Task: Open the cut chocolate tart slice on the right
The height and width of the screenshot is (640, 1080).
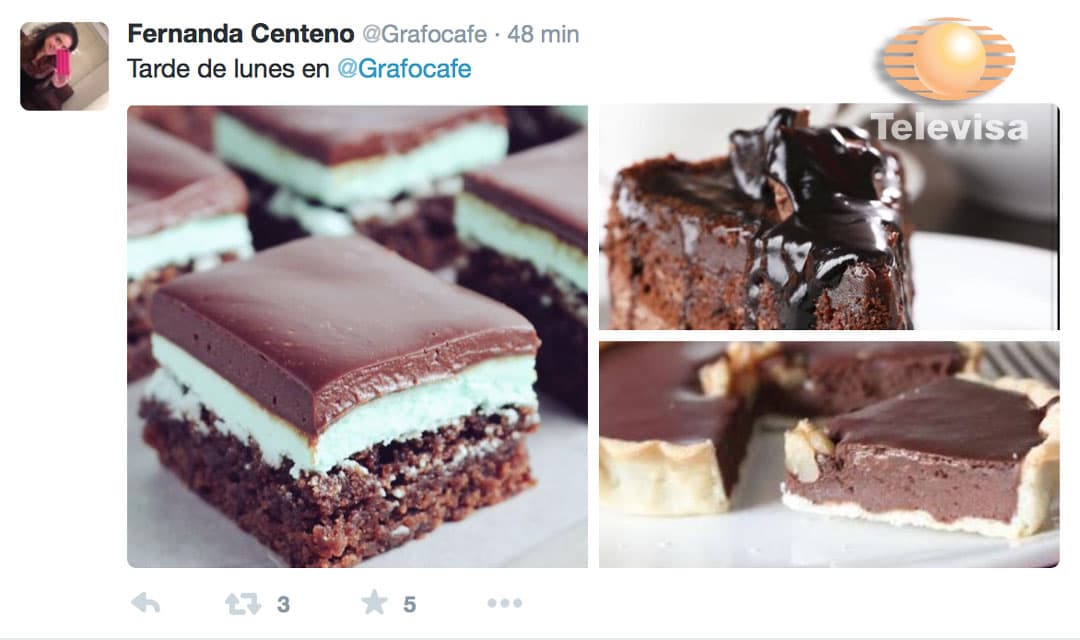Action: pyautogui.click(x=920, y=457)
